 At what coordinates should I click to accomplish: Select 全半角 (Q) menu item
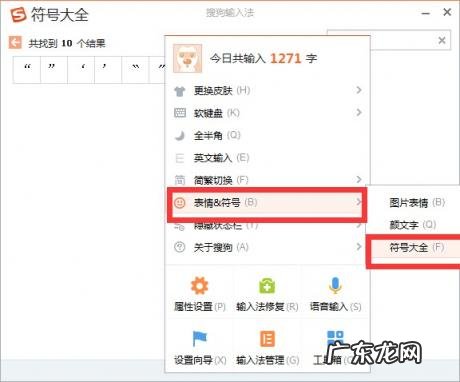[268, 135]
